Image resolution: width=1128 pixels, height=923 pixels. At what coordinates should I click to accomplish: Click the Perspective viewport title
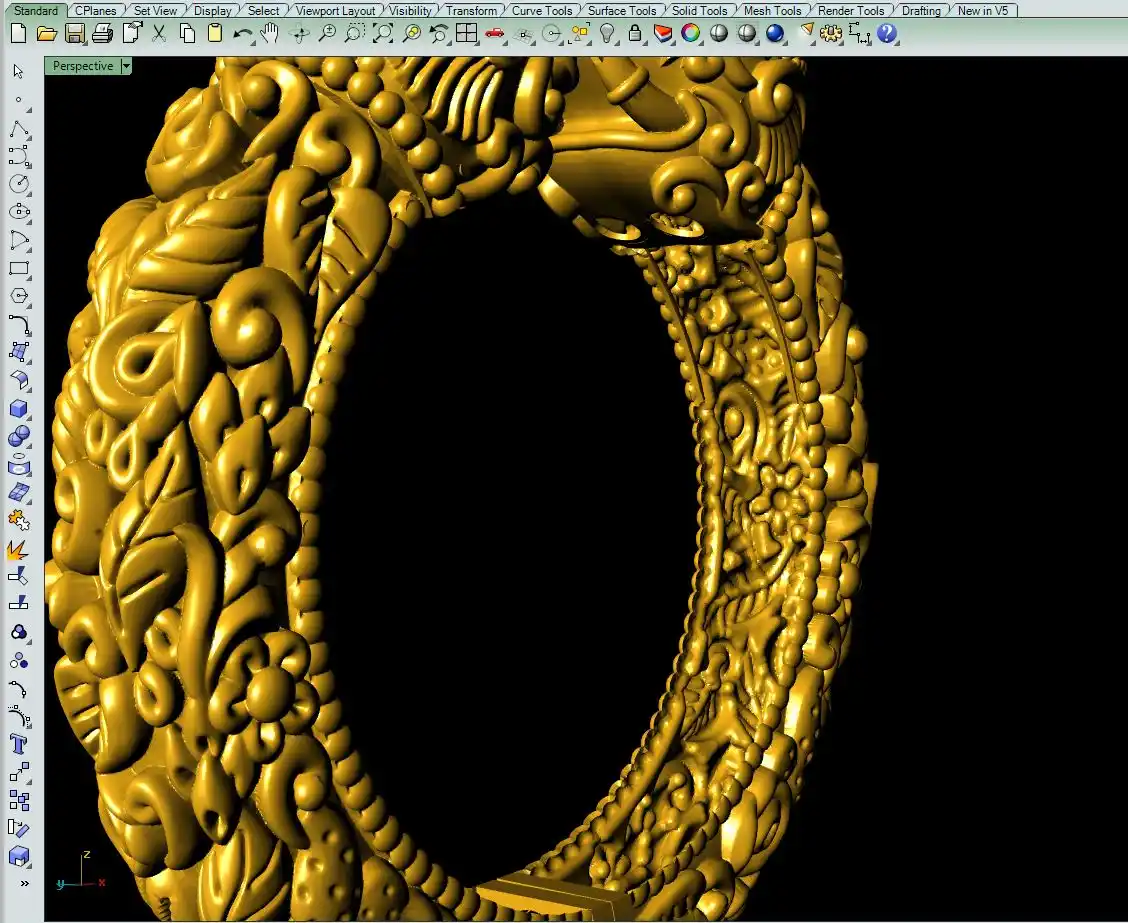[x=83, y=66]
